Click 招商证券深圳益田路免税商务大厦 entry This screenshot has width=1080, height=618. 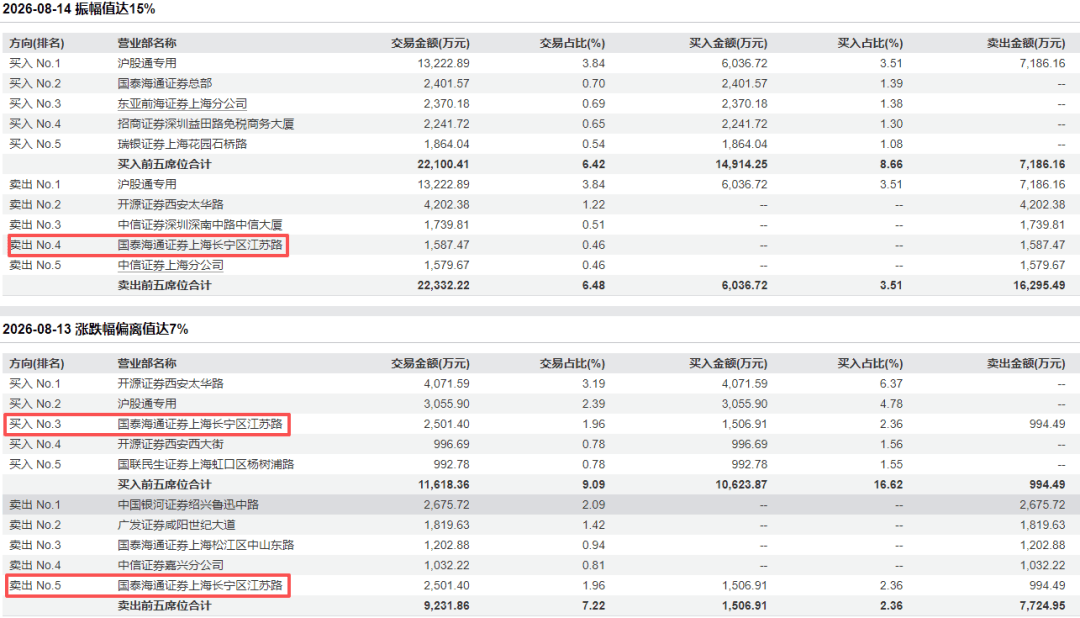coord(205,124)
